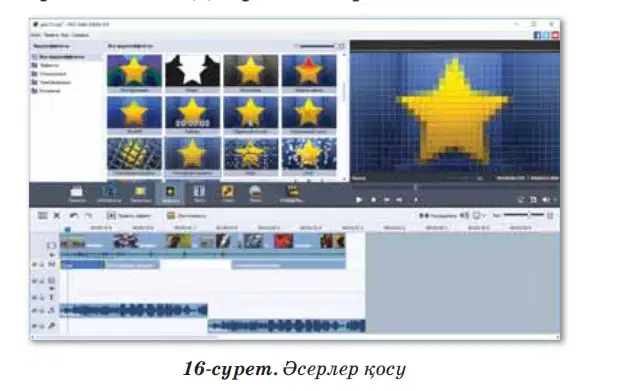This screenshot has height=391, width=628.
Task: Open the Projects section in the dark toolbar
Action: [x=76, y=193]
